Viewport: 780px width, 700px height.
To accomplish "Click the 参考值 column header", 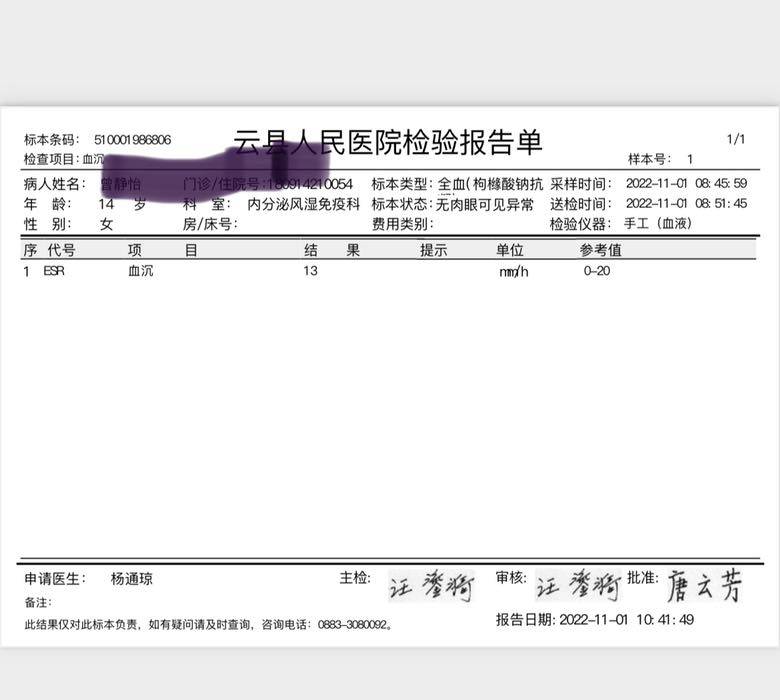I will coord(601,250).
